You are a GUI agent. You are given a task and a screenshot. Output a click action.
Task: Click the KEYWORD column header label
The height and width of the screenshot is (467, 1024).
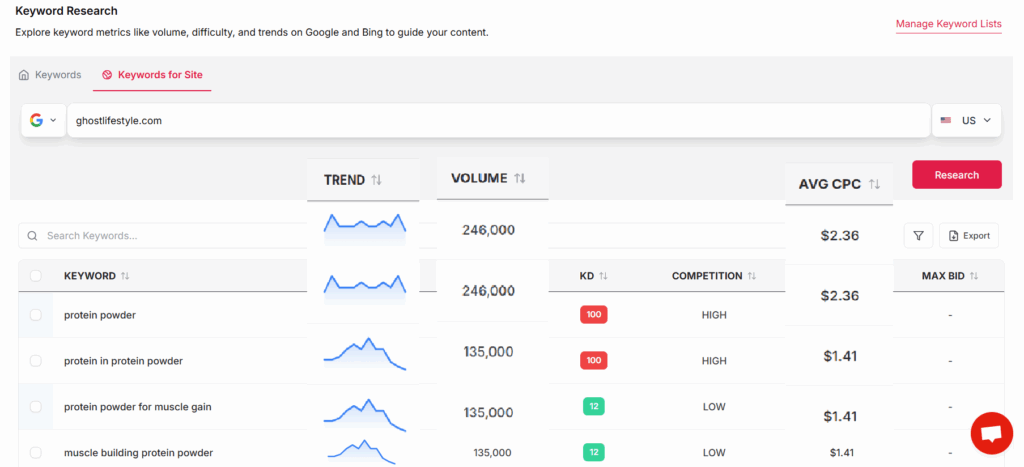point(89,276)
